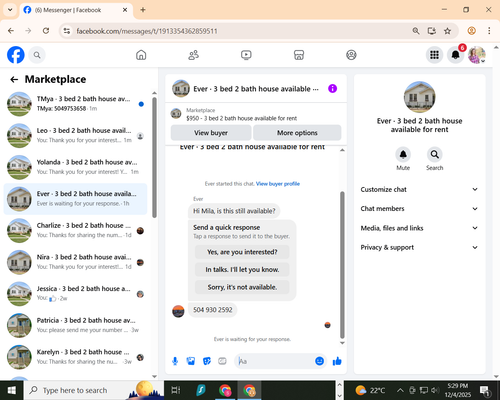500x400 pixels.
Task: Open the Yolanda conversation
Action: tap(75, 167)
